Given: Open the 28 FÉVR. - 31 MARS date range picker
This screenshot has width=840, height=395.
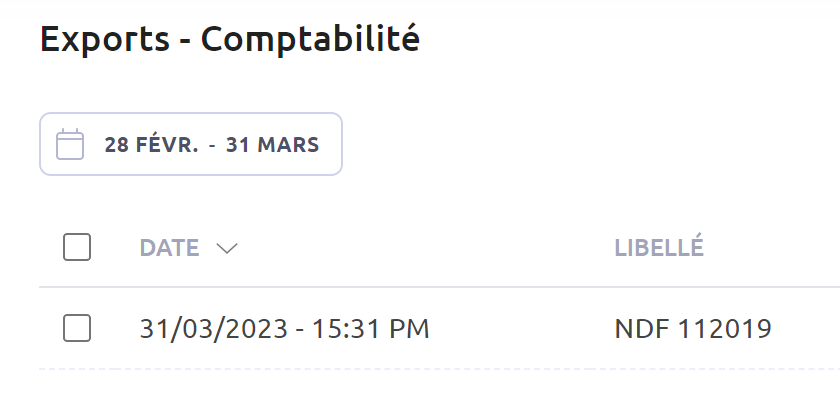Looking at the screenshot, I should (x=191, y=144).
